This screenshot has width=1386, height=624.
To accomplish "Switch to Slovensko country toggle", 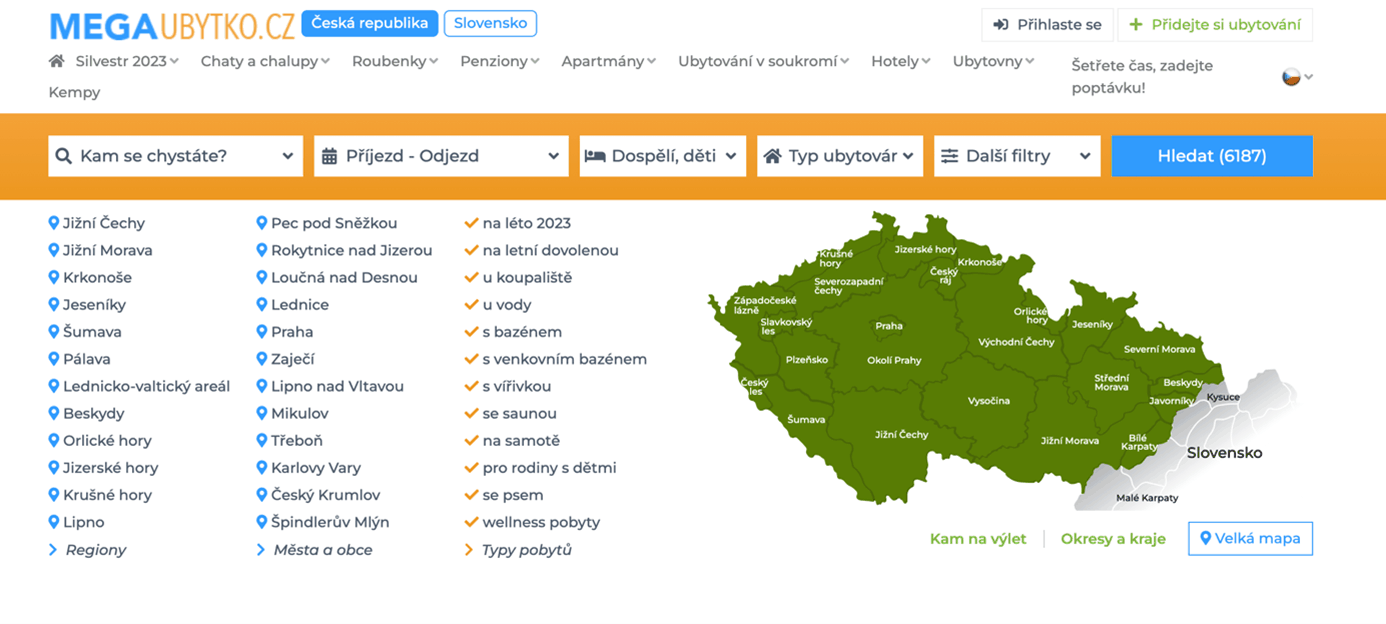I will click(490, 23).
